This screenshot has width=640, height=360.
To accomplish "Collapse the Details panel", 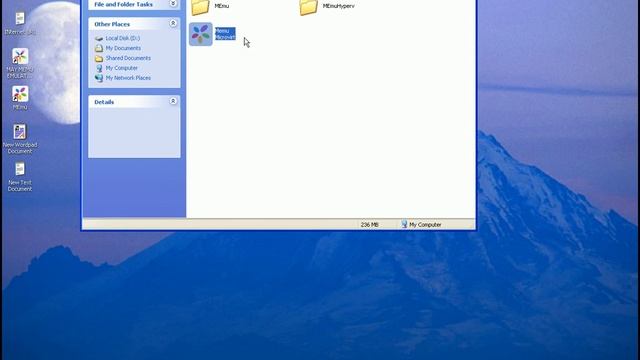I will pos(173,101).
